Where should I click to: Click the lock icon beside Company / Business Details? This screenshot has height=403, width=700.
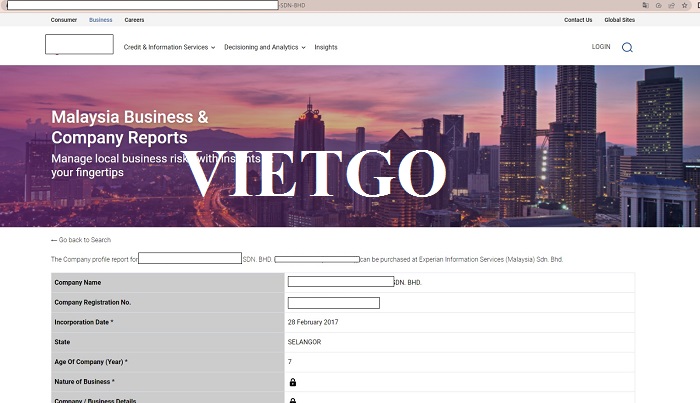293,400
